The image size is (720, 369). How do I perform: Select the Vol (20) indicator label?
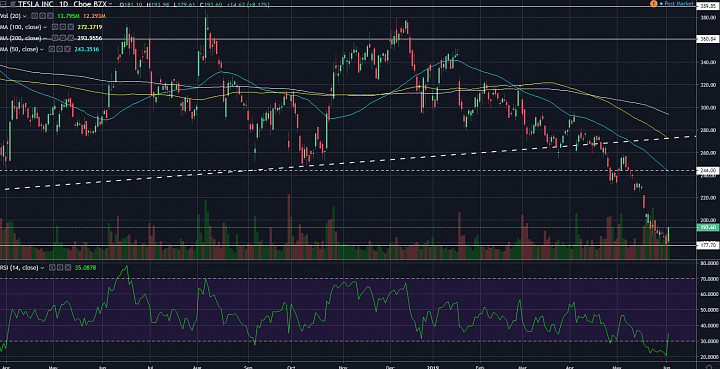(x=10, y=16)
